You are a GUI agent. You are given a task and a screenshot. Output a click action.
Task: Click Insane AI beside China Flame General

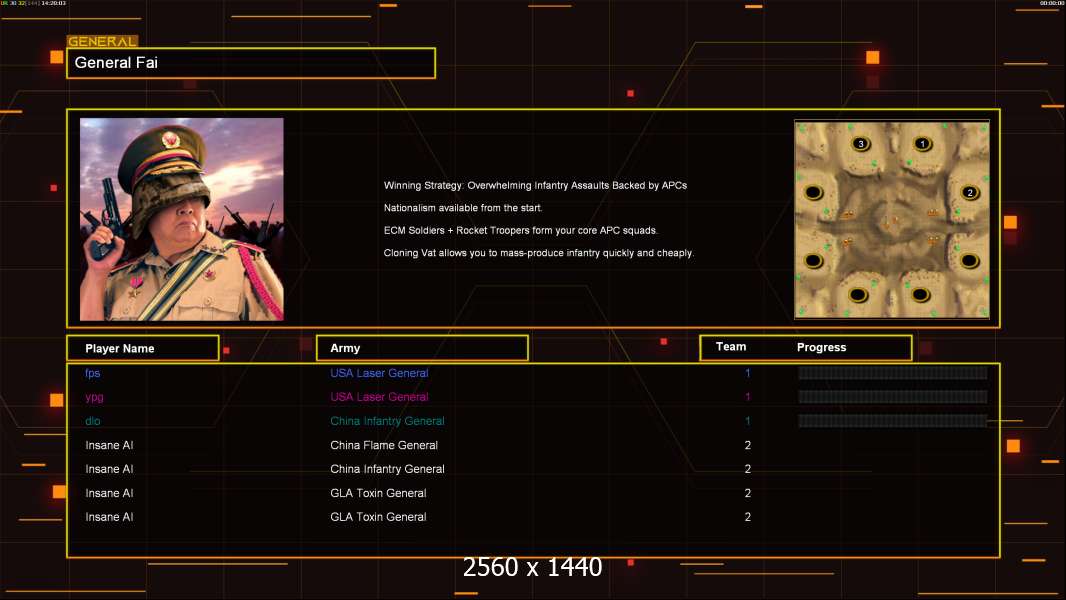pyautogui.click(x=109, y=445)
